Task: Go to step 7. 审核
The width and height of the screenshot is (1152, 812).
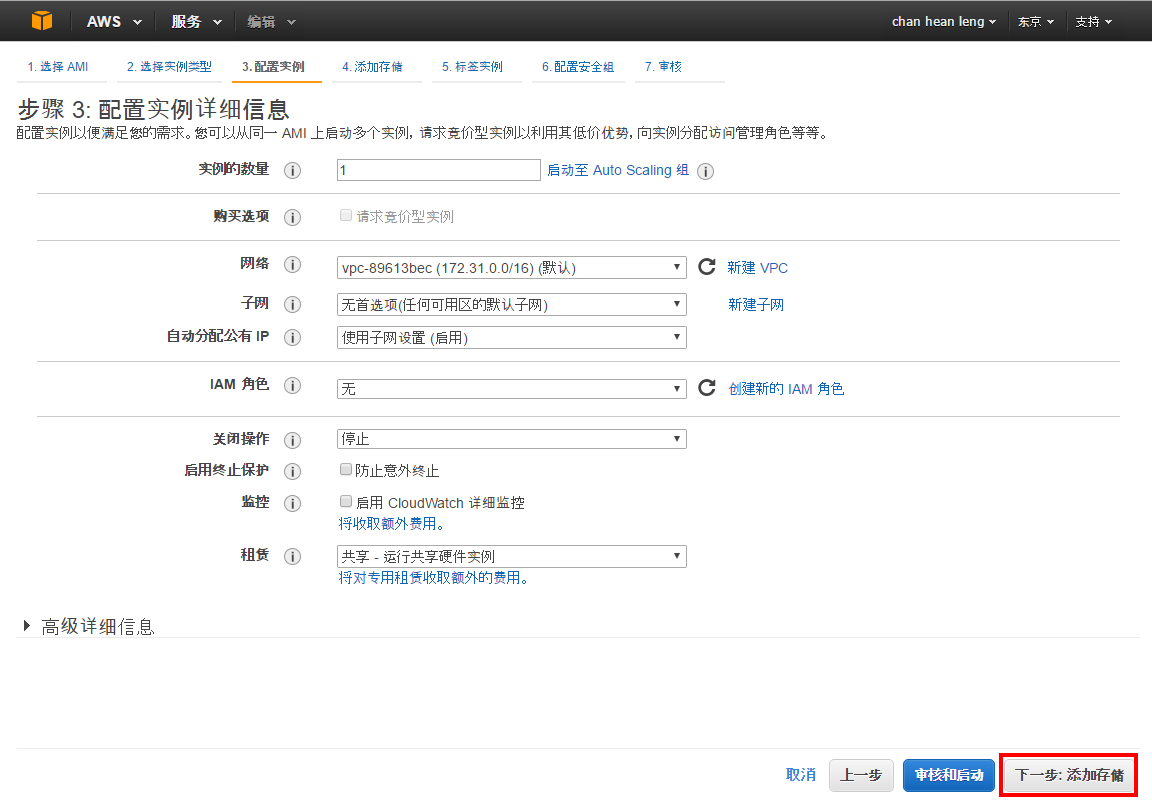Action: coord(663,67)
